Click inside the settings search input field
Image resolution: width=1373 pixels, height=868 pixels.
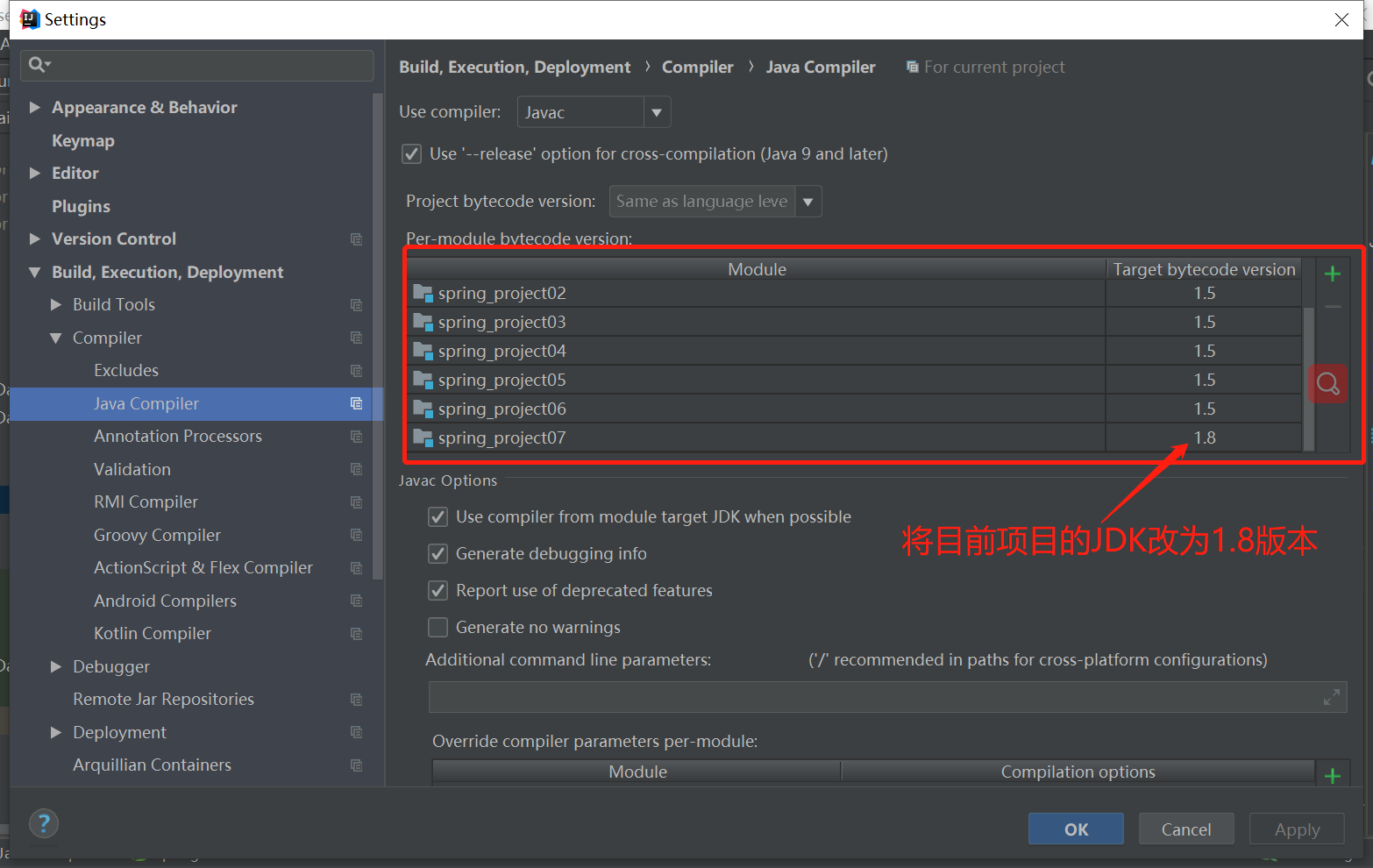(175, 65)
